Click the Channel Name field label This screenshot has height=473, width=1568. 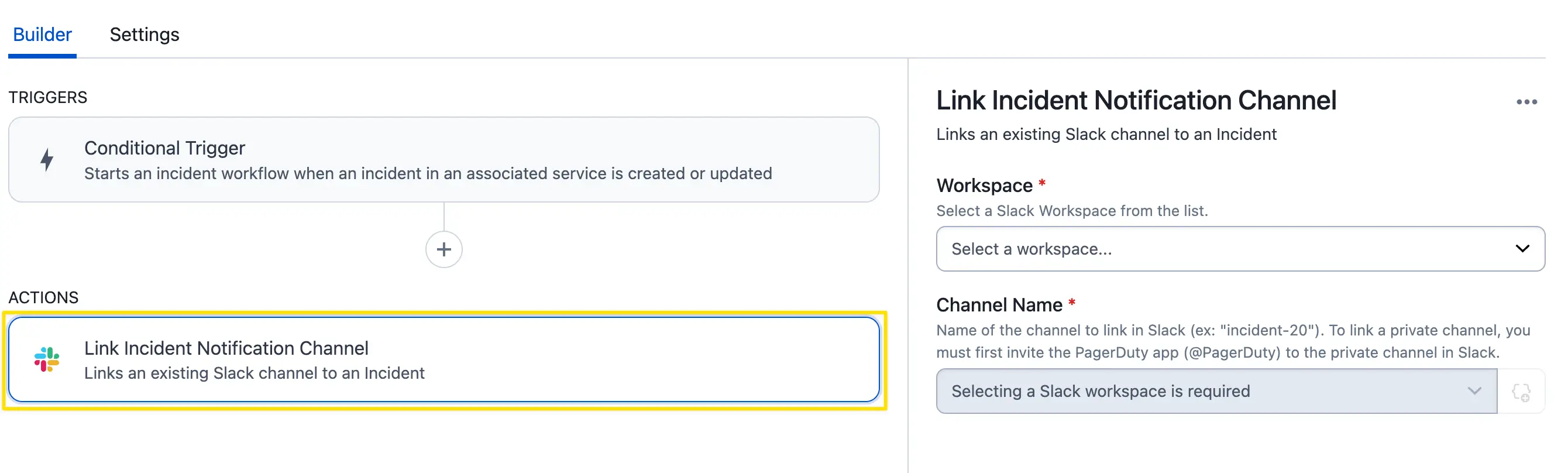coord(999,304)
